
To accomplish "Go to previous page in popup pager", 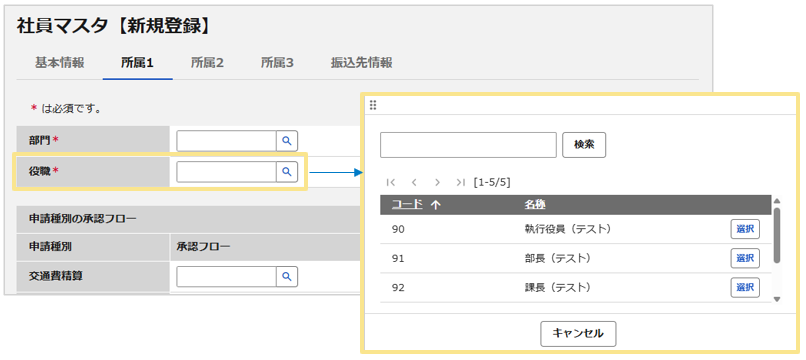I will pyautogui.click(x=414, y=182).
